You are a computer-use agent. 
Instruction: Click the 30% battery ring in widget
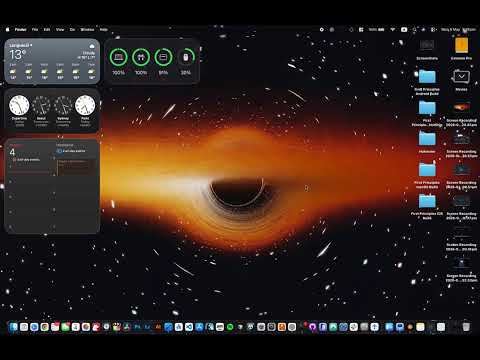pos(186,57)
